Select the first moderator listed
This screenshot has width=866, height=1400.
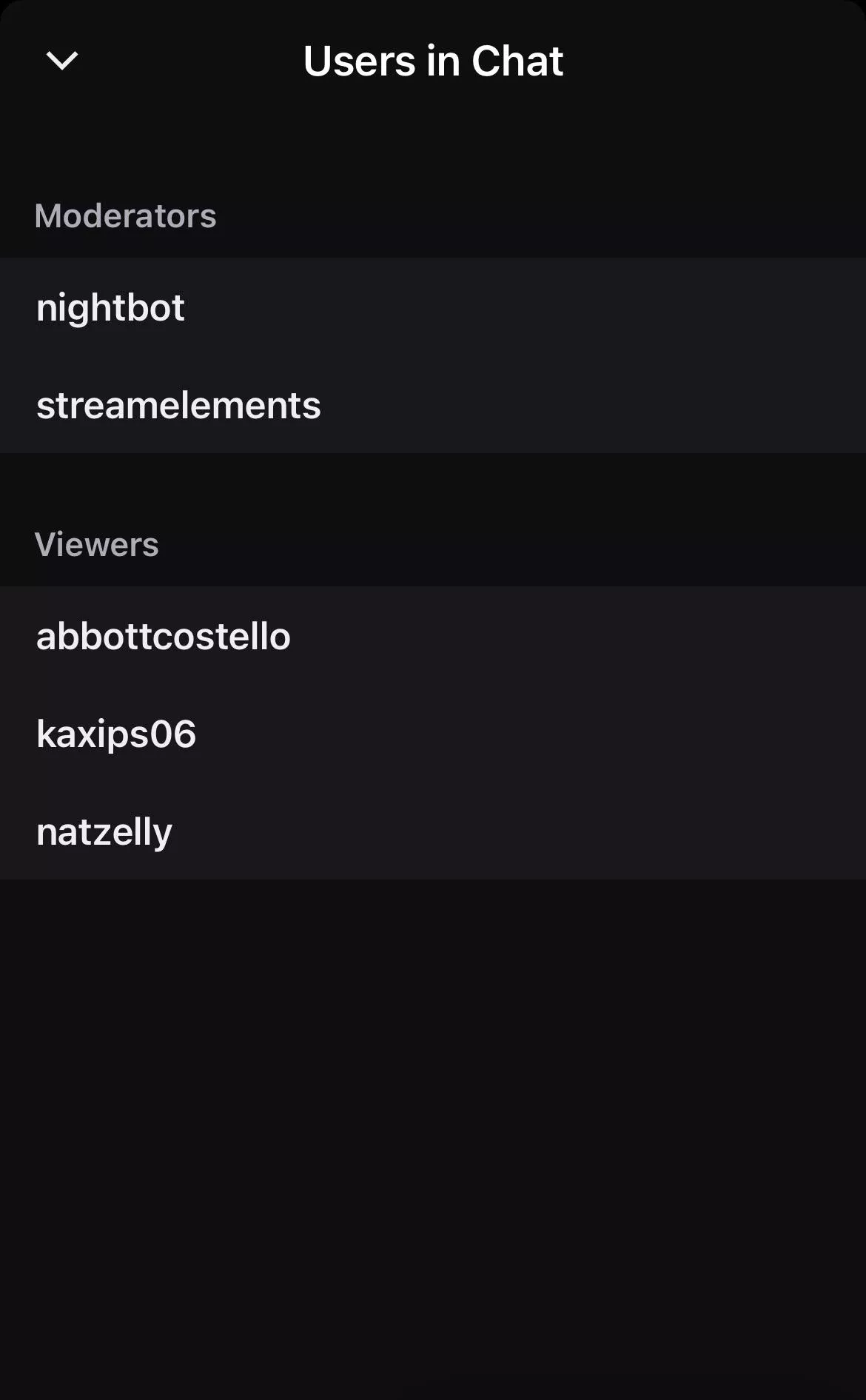click(111, 307)
